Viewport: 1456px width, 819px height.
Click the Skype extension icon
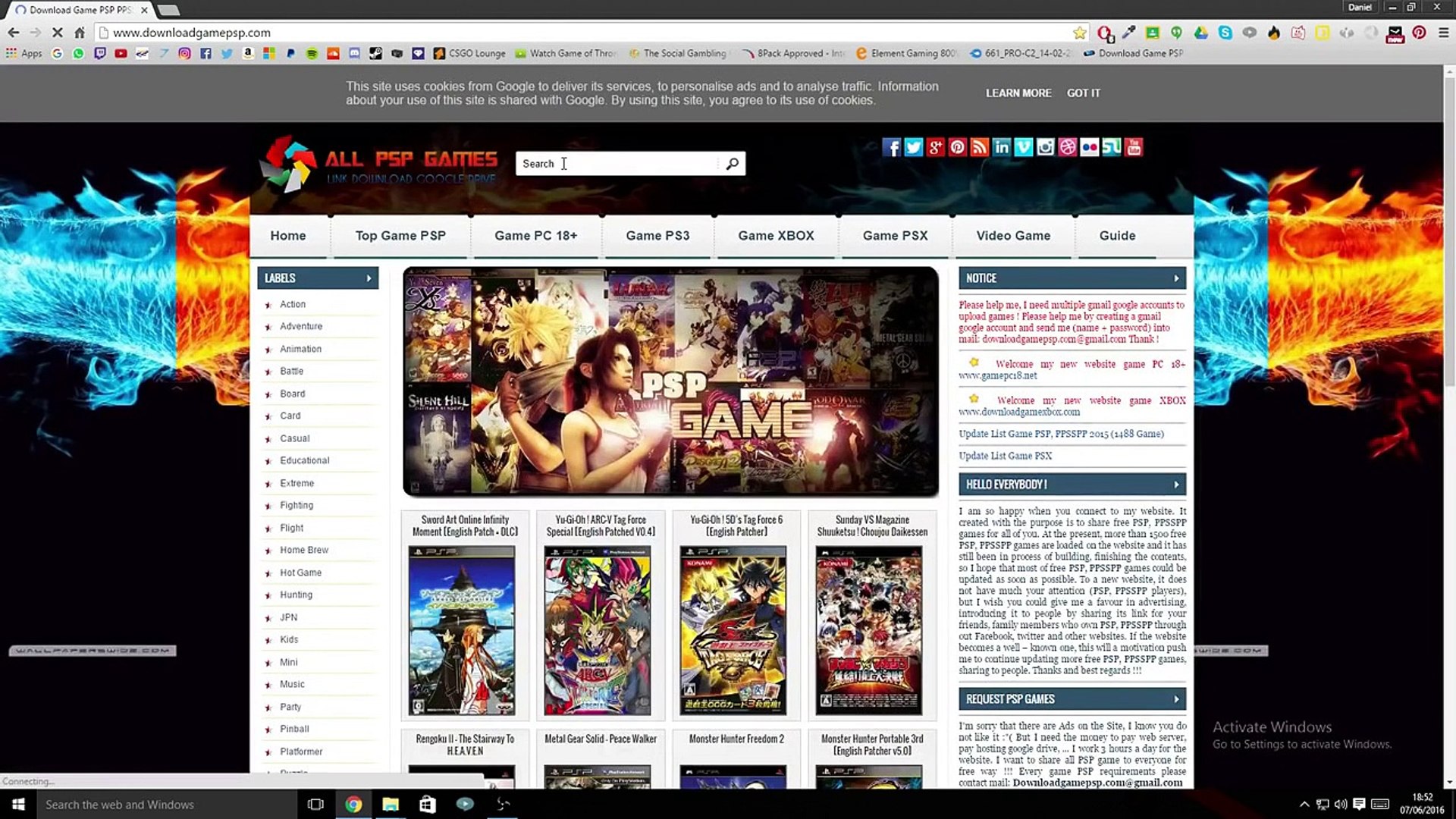pos(1225,33)
